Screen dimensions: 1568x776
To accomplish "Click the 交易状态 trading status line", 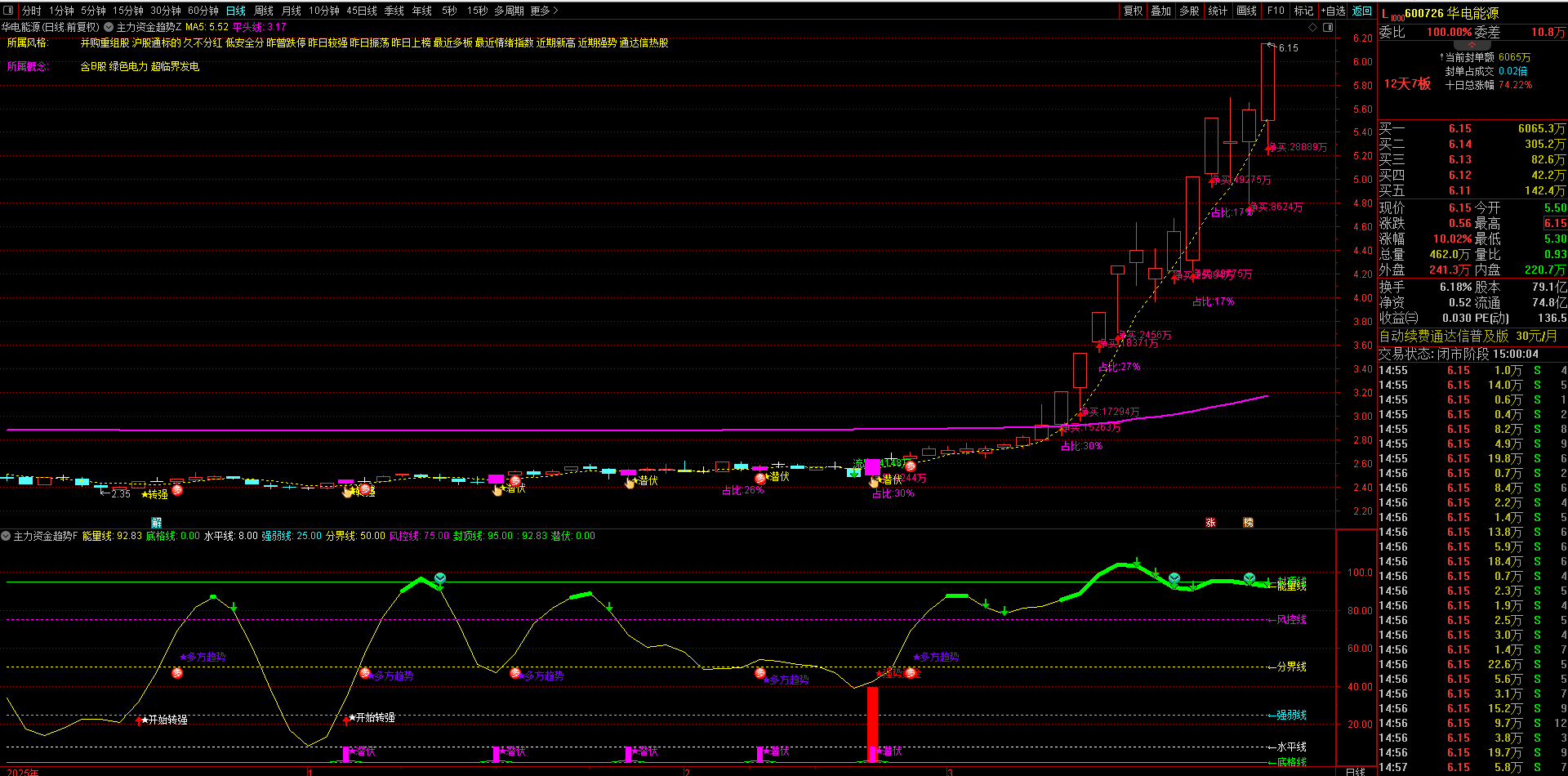I will pyautogui.click(x=1459, y=354).
